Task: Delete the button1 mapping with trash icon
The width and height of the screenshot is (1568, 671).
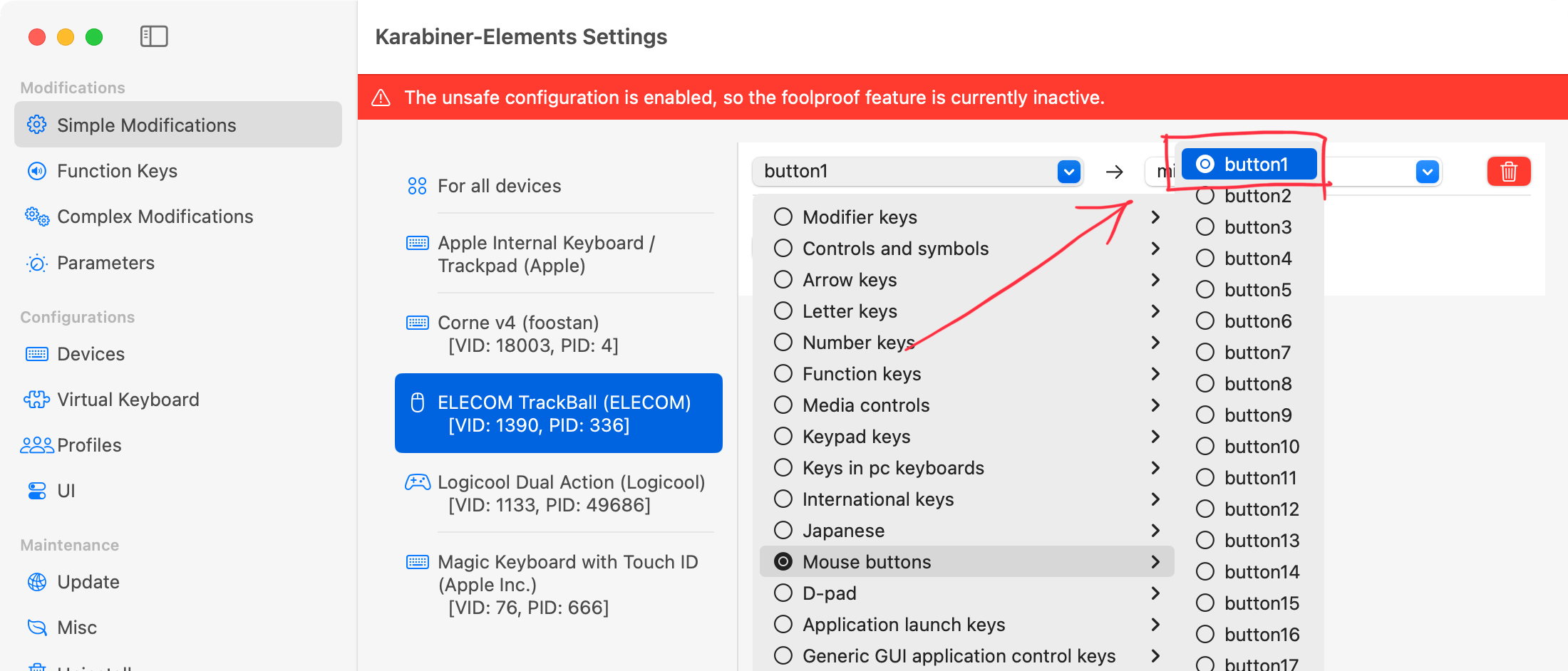Action: (x=1508, y=172)
